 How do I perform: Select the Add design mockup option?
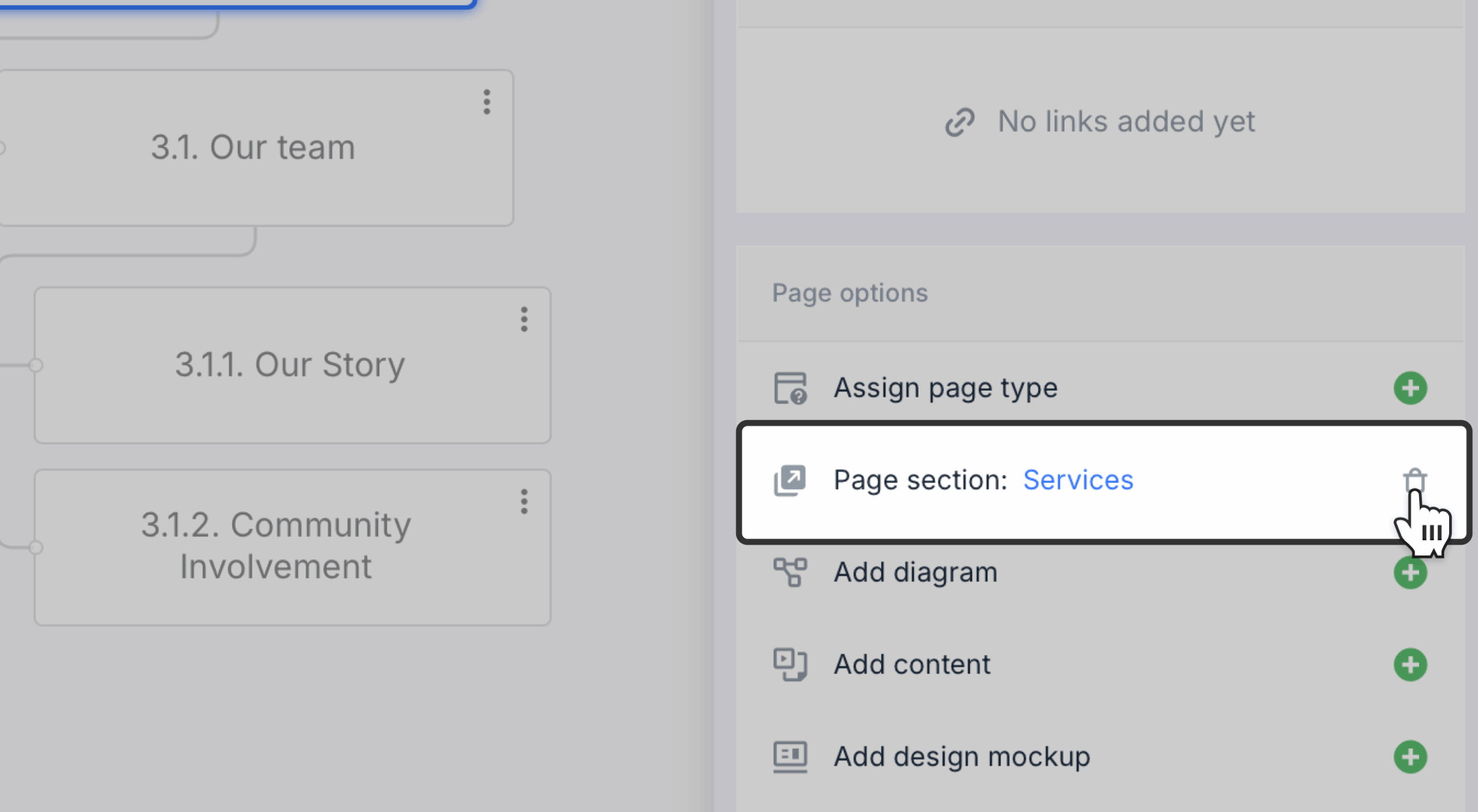tap(1100, 757)
